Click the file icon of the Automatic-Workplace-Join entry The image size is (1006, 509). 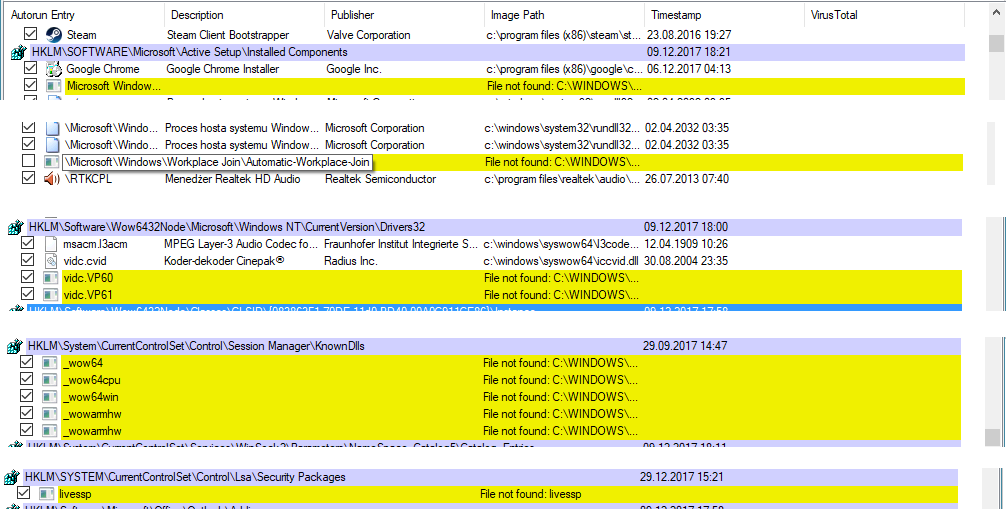point(51,162)
